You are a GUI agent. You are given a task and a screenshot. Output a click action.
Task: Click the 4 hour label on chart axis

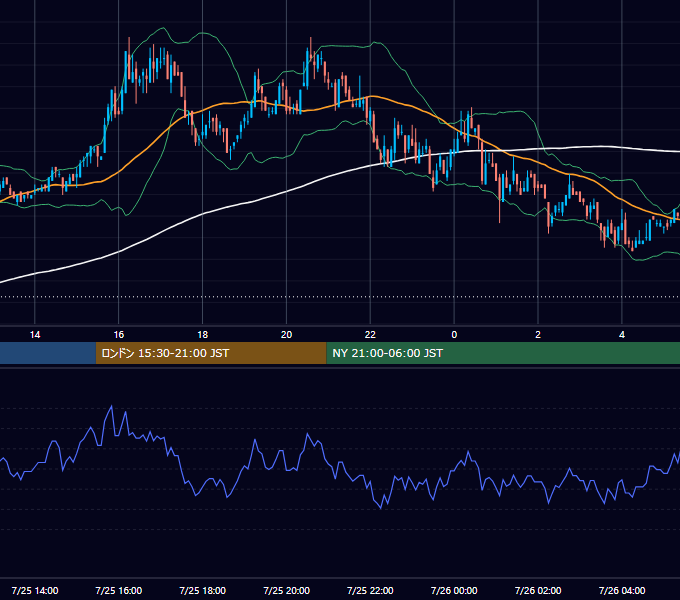point(622,335)
